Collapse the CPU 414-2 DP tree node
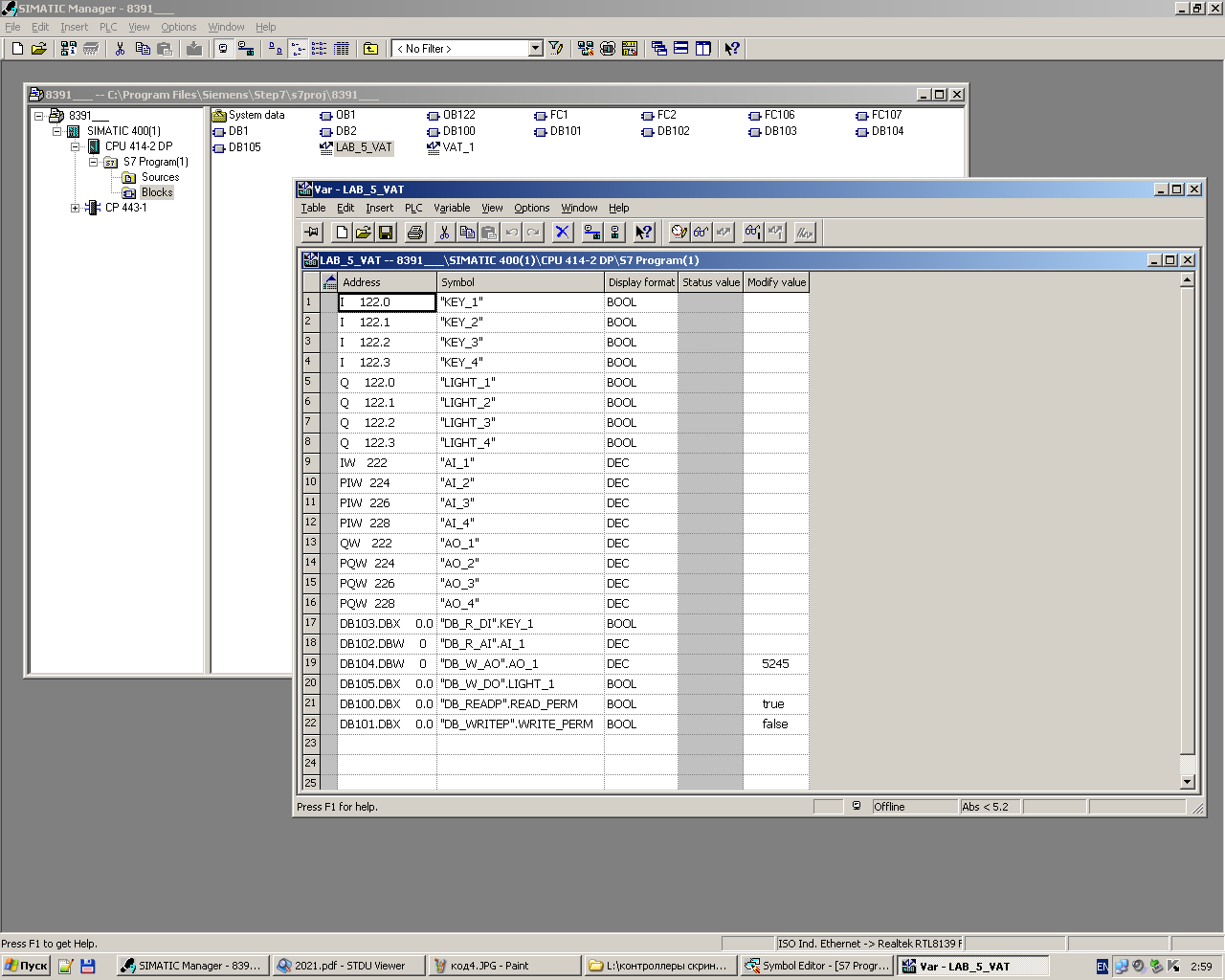The height and width of the screenshot is (980, 1225). click(76, 146)
